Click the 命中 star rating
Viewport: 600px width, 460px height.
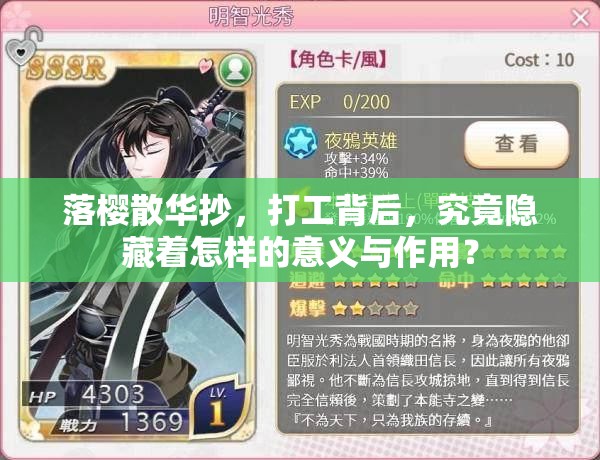[502, 280]
